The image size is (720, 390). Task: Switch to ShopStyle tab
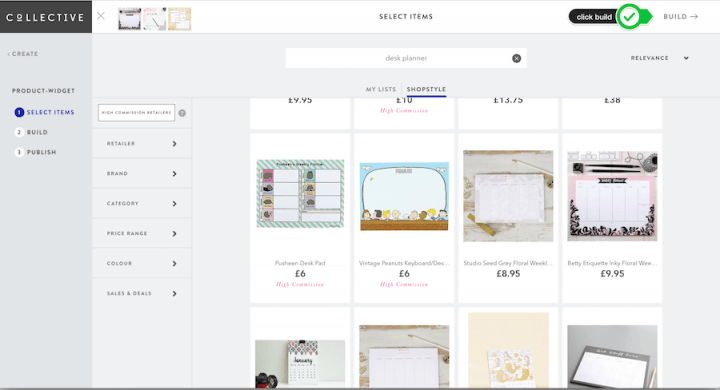point(426,89)
